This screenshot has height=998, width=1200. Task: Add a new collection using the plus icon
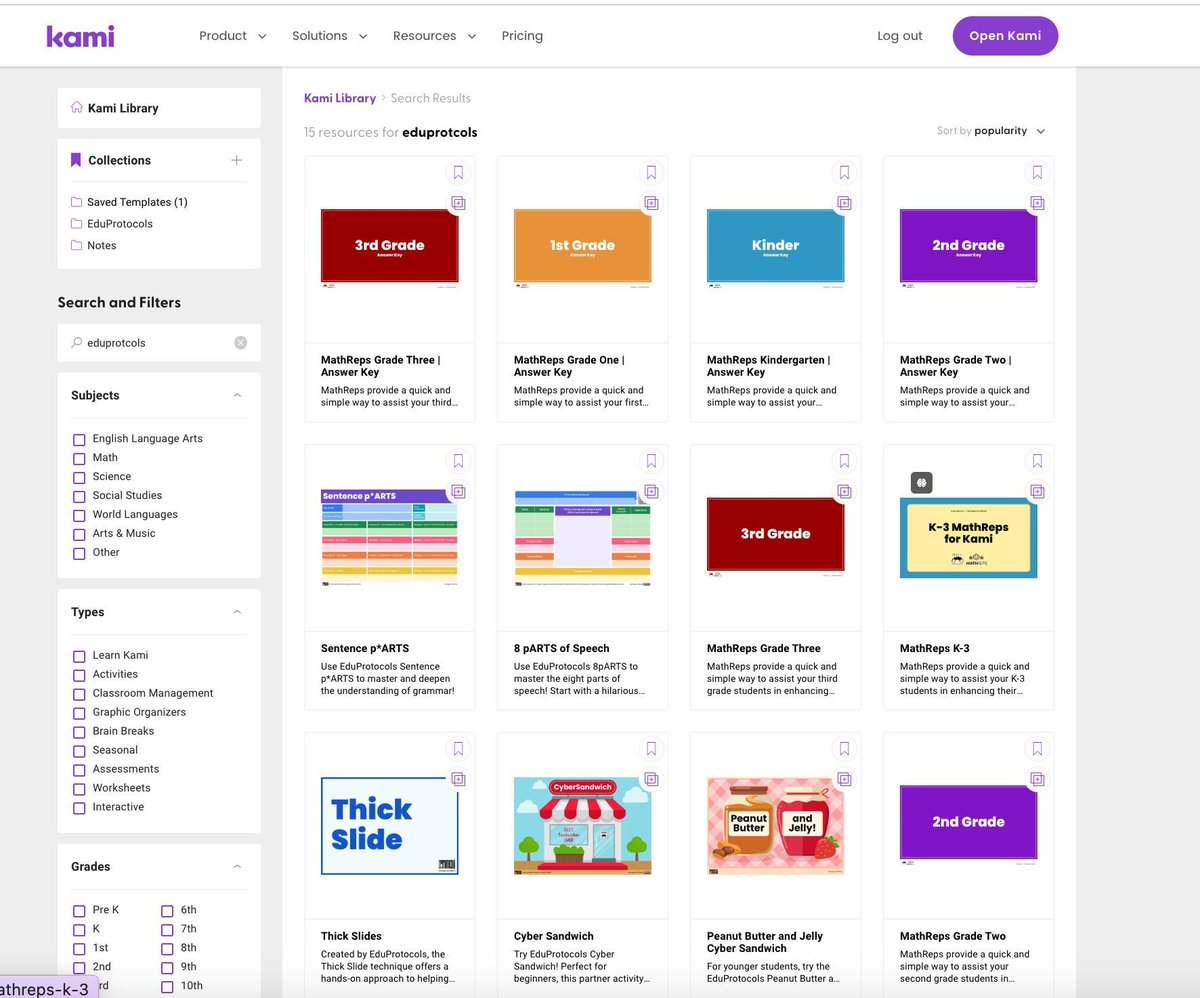click(x=239, y=160)
